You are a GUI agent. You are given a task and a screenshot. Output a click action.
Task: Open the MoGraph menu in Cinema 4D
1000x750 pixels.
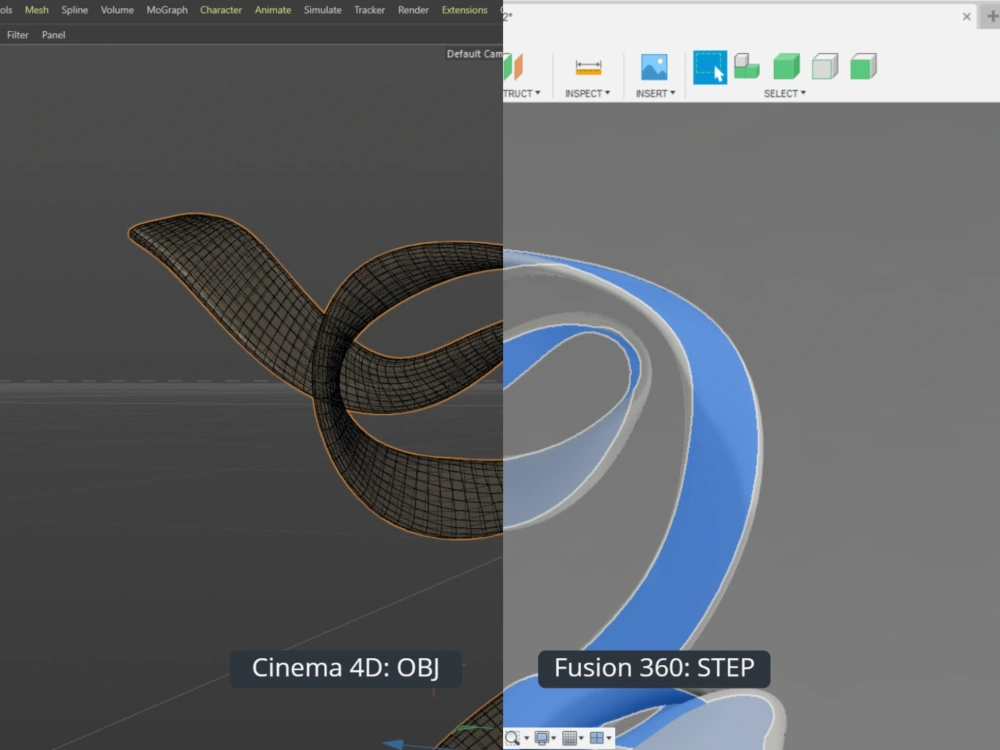coord(166,9)
